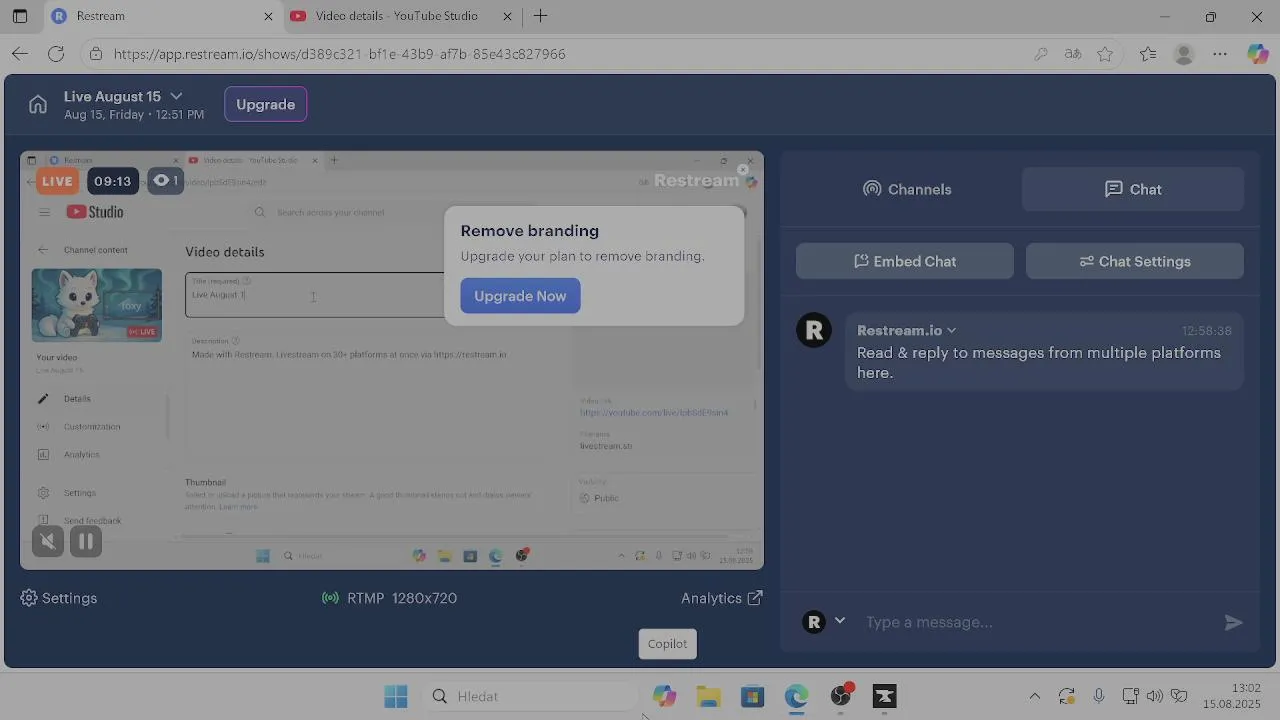1280x720 pixels.
Task: Launch Copilot from the taskbar
Action: (x=665, y=696)
